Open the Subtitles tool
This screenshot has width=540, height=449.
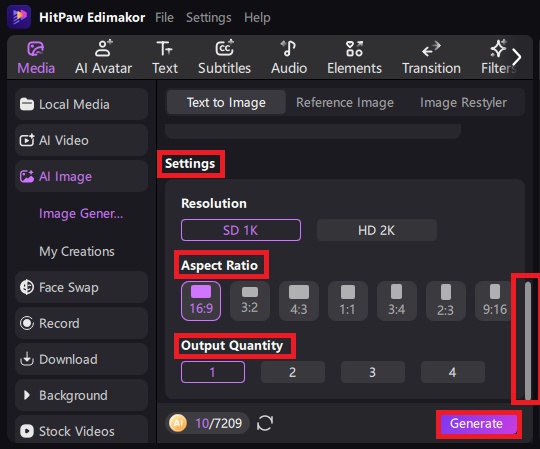pyautogui.click(x=224, y=57)
